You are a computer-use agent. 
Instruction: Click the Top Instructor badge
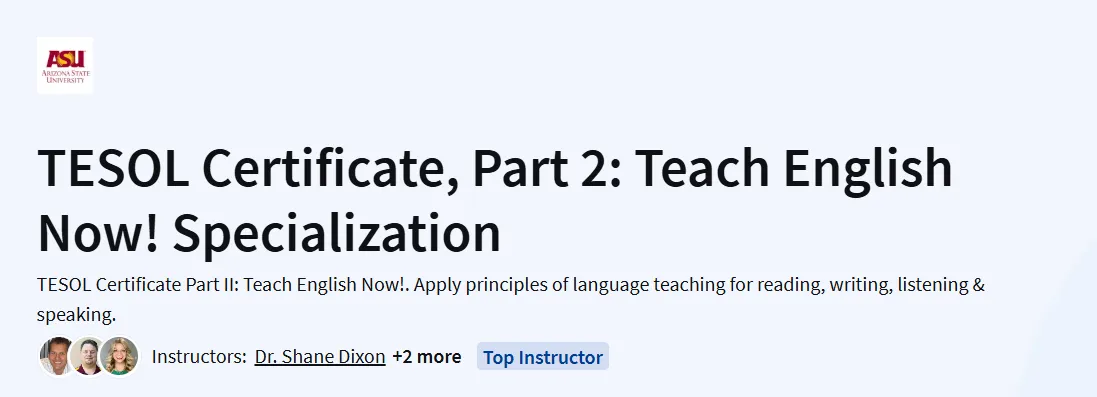[x=543, y=357]
